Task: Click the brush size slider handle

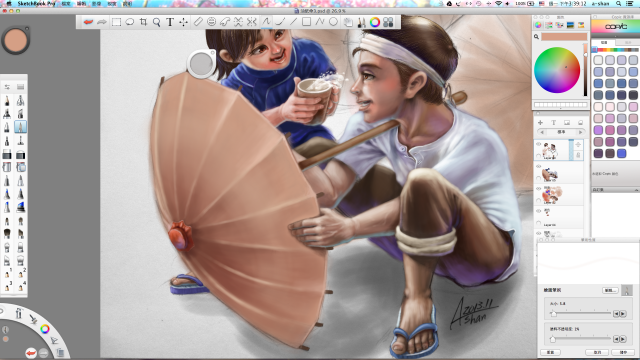Action: [x=553, y=313]
